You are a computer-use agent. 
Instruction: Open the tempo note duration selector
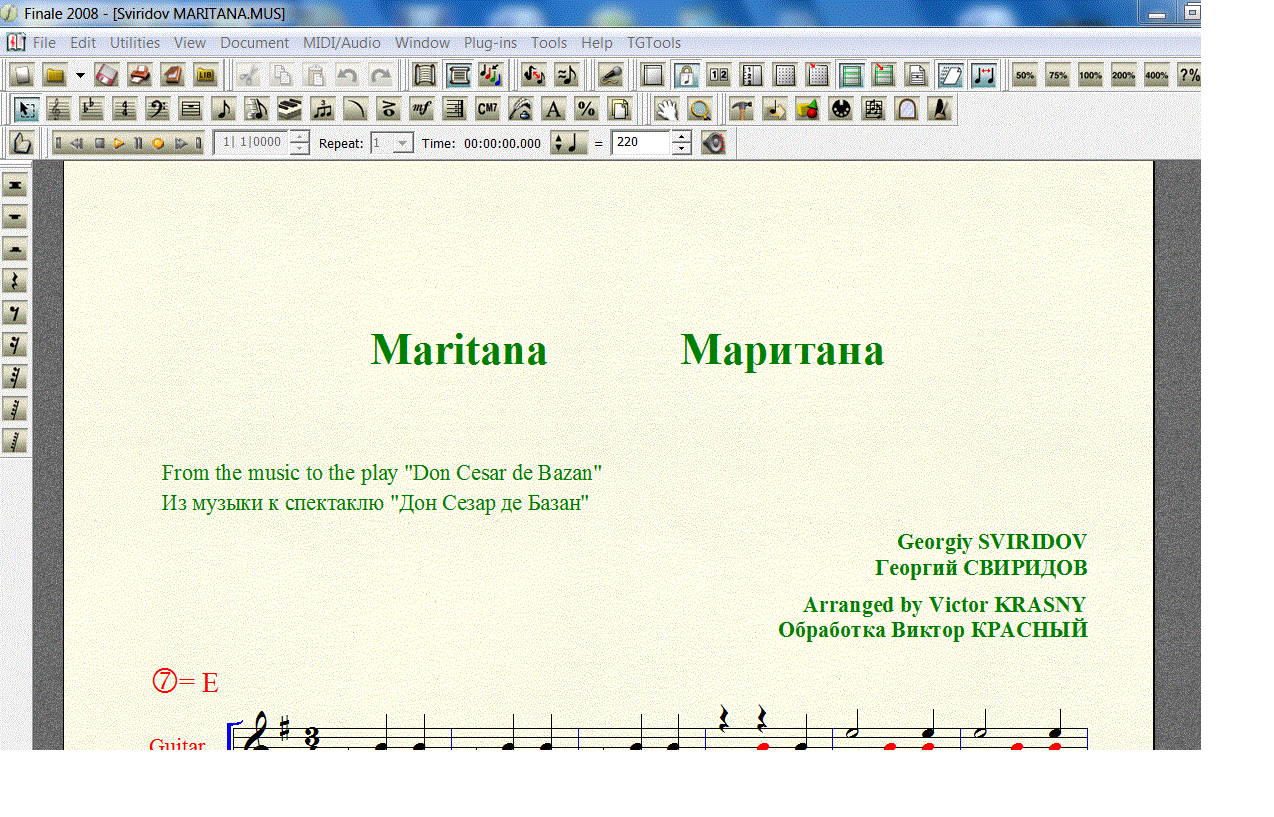pos(570,143)
